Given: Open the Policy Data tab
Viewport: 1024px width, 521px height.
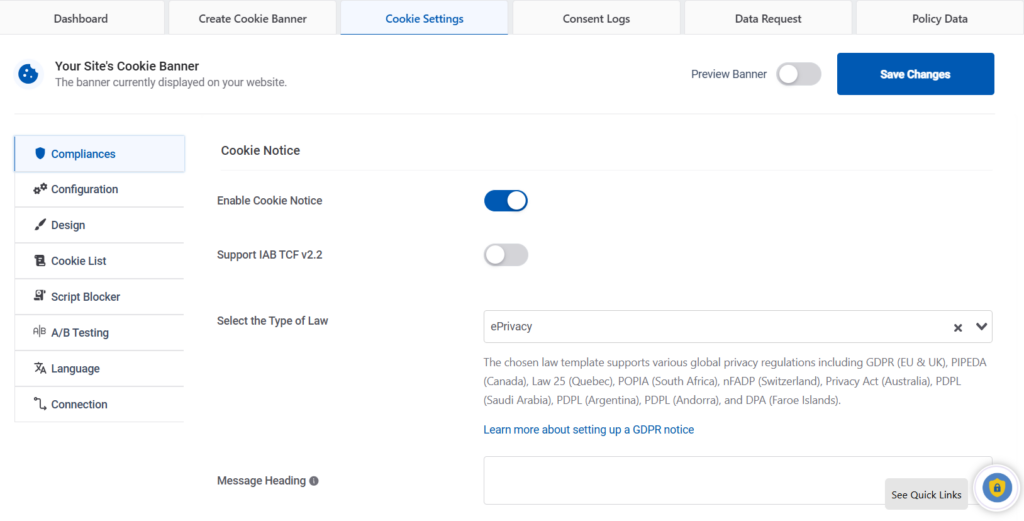Looking at the screenshot, I should 940,18.
